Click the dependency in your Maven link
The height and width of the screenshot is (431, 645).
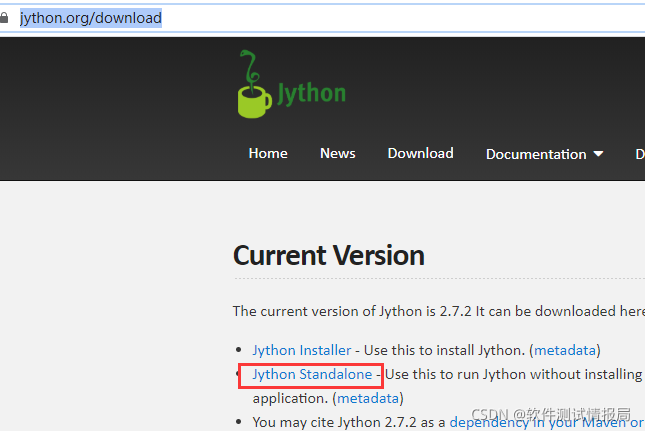(547, 422)
